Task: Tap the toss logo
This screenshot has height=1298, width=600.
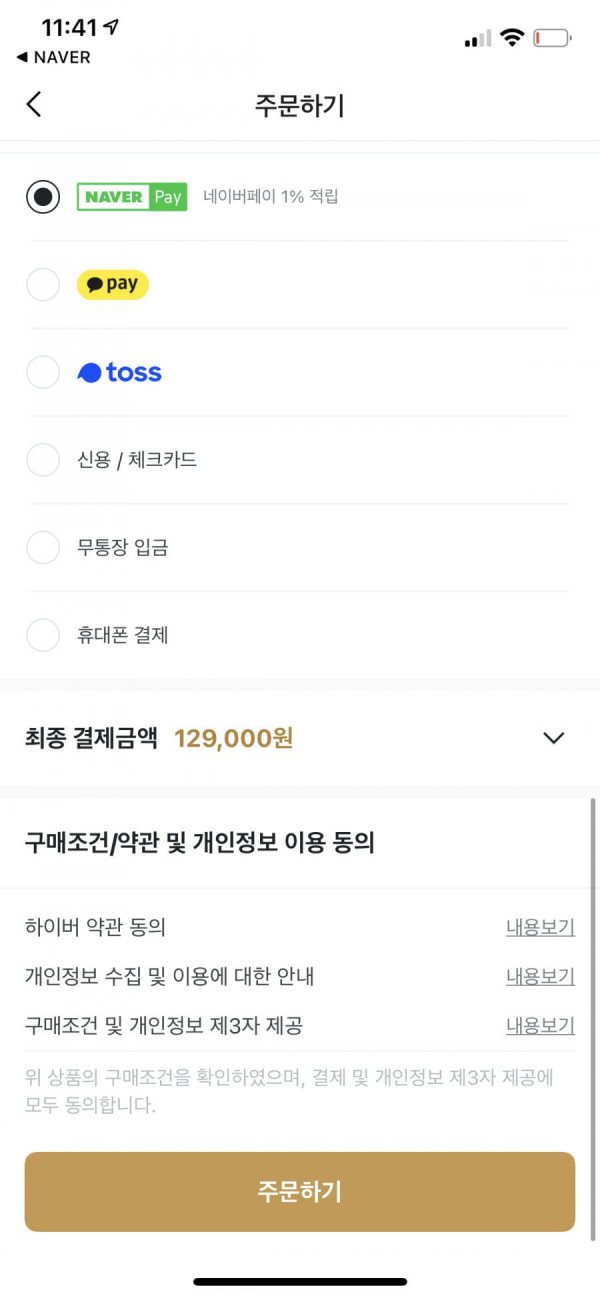Action: click(120, 373)
